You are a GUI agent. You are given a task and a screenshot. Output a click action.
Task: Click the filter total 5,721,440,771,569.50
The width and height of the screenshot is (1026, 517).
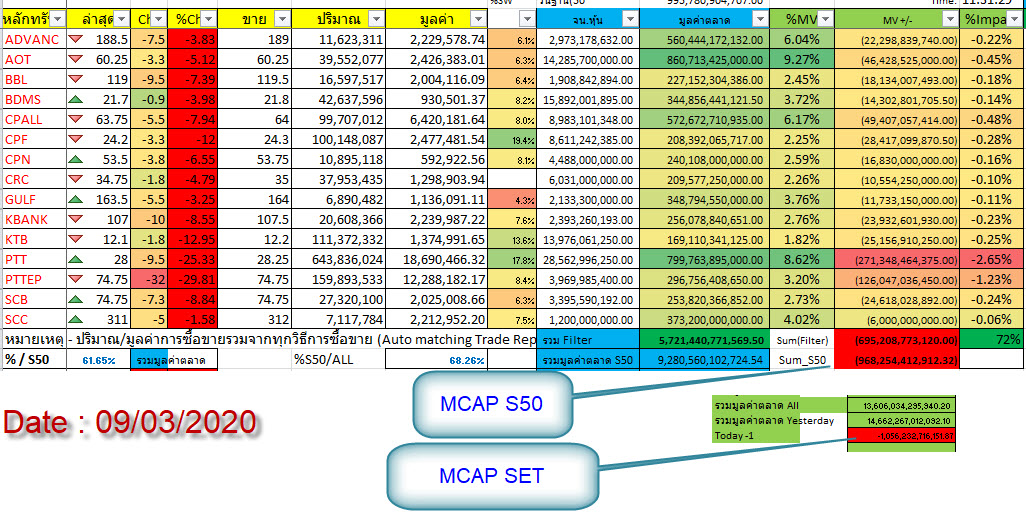coord(703,340)
